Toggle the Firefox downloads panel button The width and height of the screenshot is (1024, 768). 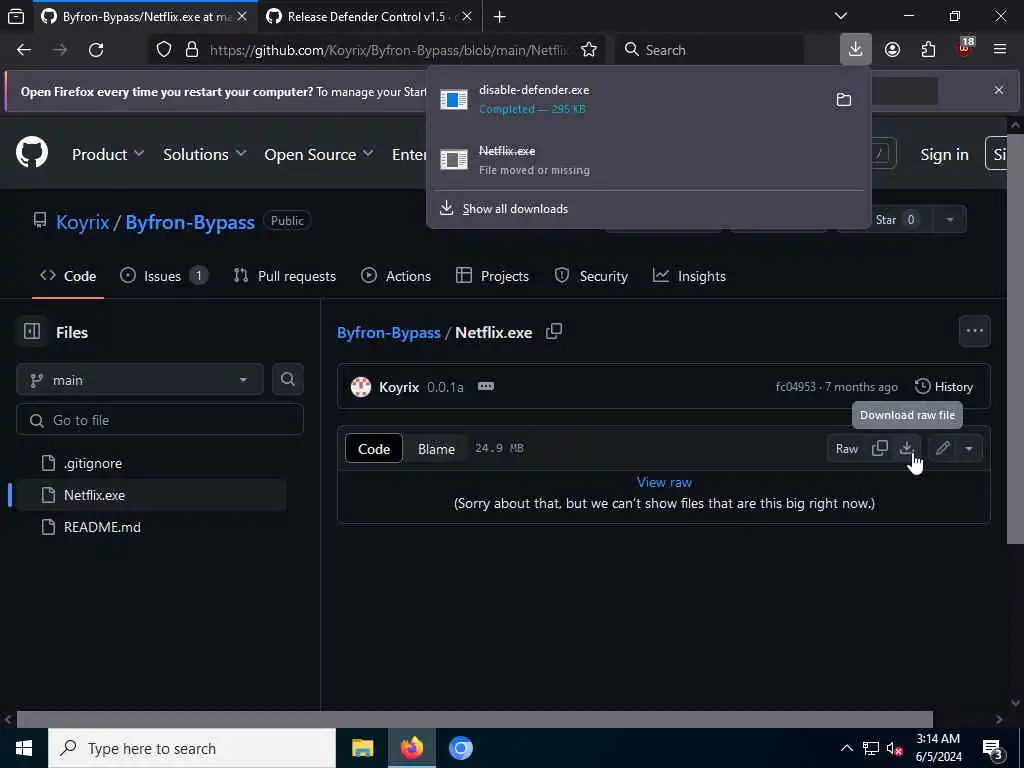click(x=856, y=49)
